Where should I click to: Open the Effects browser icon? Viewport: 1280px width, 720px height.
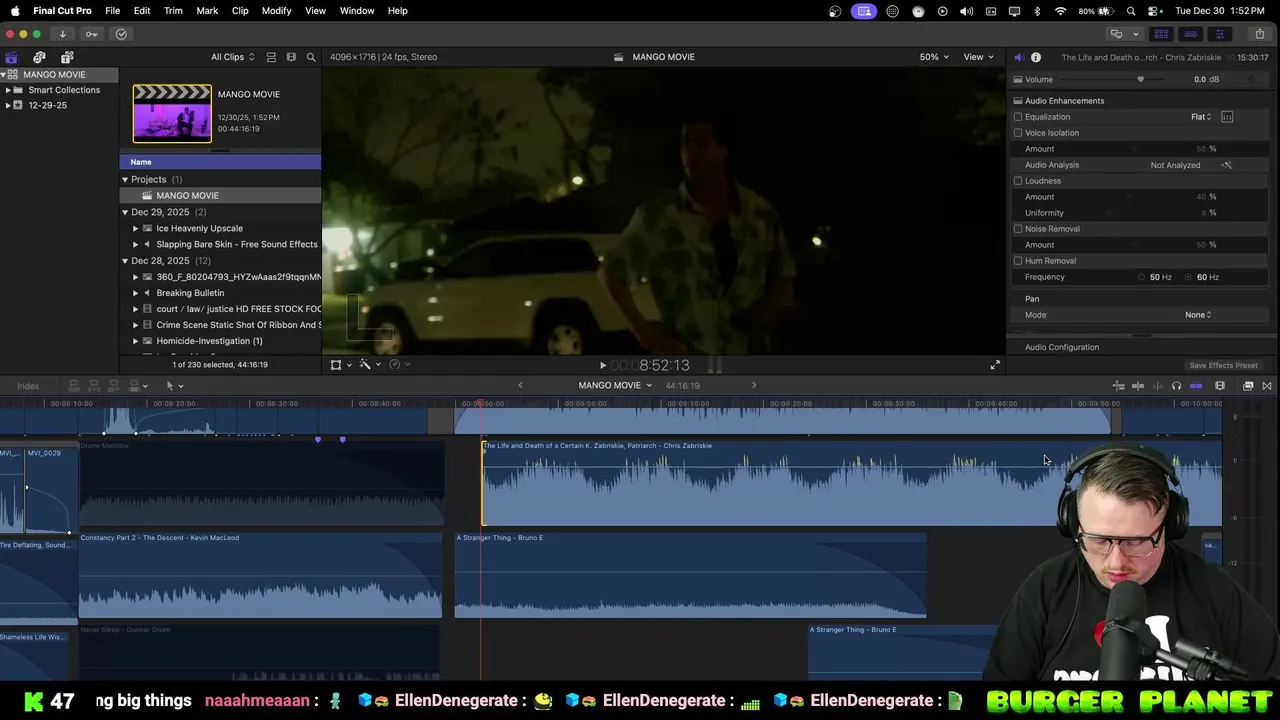[1248, 386]
